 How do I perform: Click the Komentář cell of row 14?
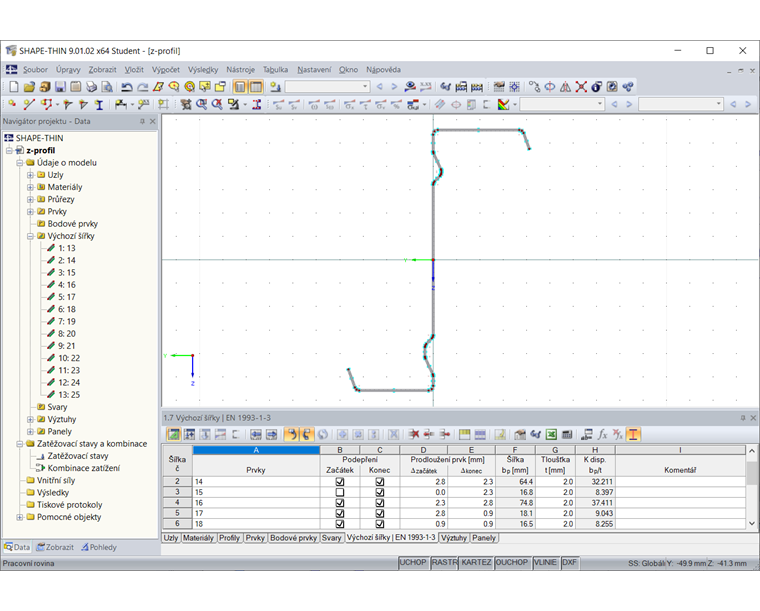click(680, 482)
